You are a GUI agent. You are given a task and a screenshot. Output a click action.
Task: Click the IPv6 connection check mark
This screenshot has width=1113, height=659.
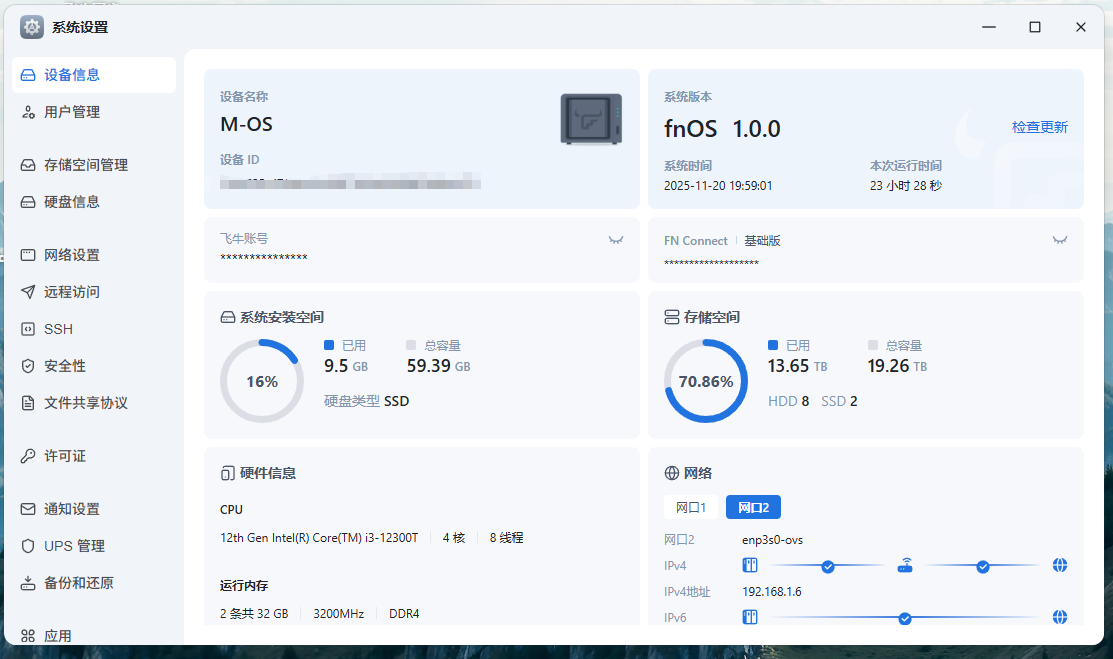point(904,619)
